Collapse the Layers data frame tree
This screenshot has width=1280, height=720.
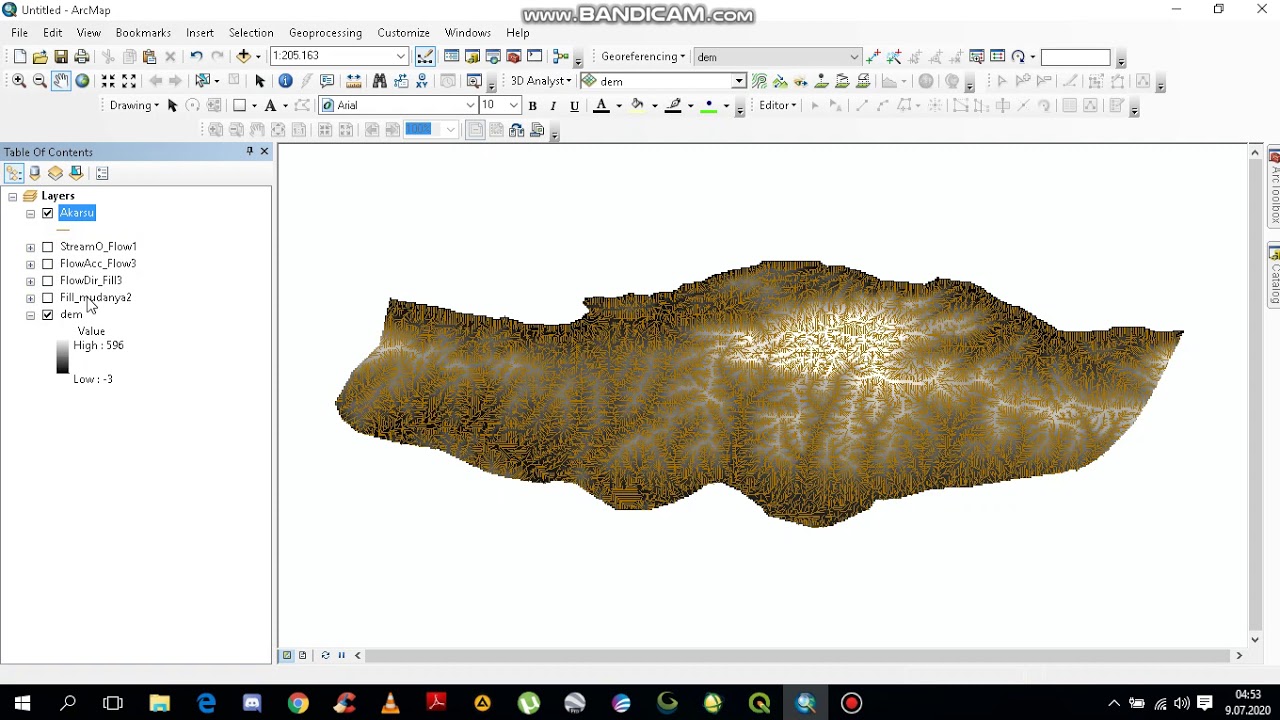(x=12, y=197)
